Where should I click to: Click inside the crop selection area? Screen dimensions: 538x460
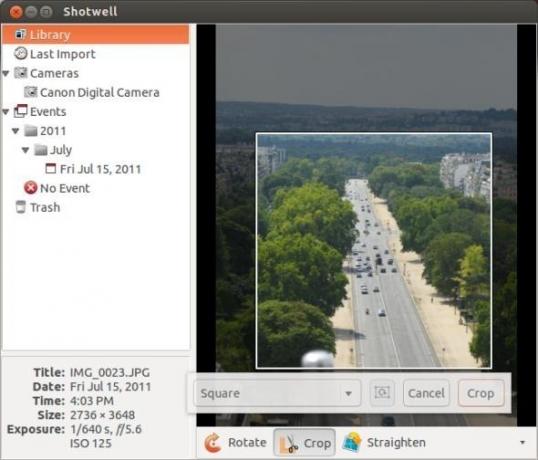[x=374, y=251]
